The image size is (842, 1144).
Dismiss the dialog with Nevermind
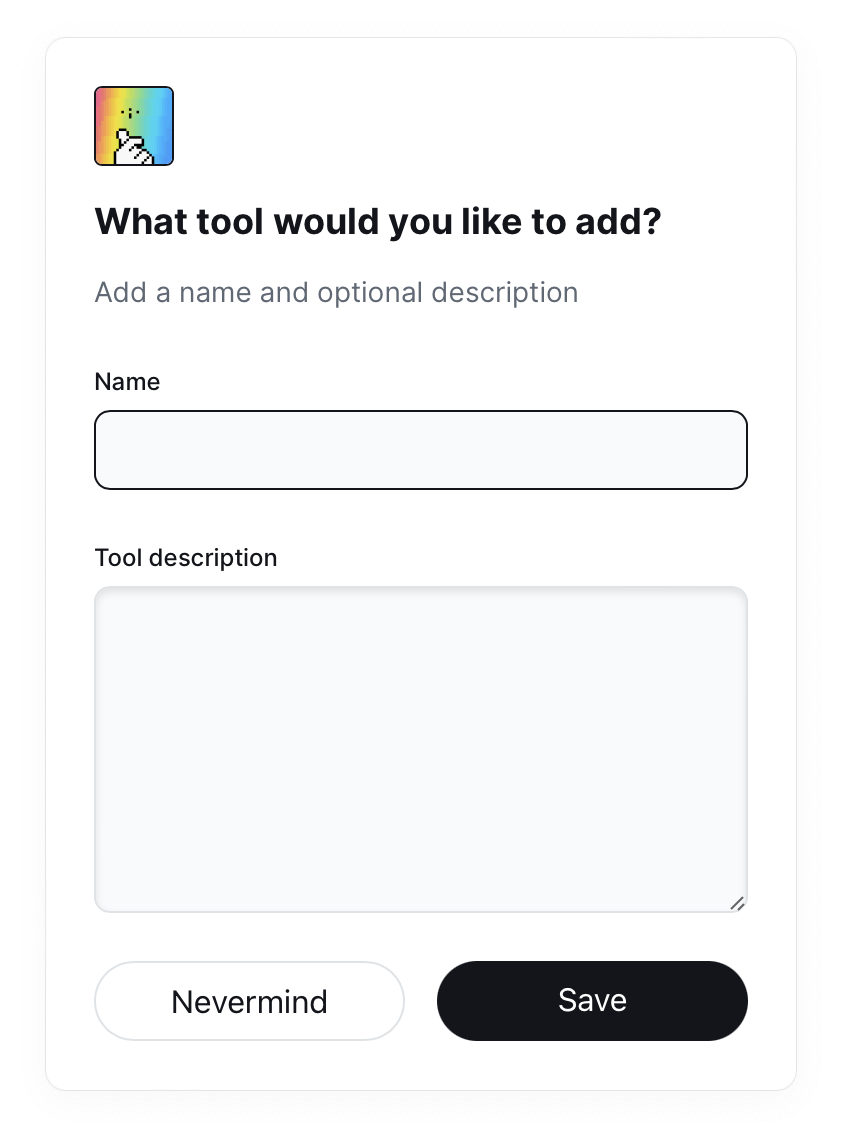tap(249, 1001)
